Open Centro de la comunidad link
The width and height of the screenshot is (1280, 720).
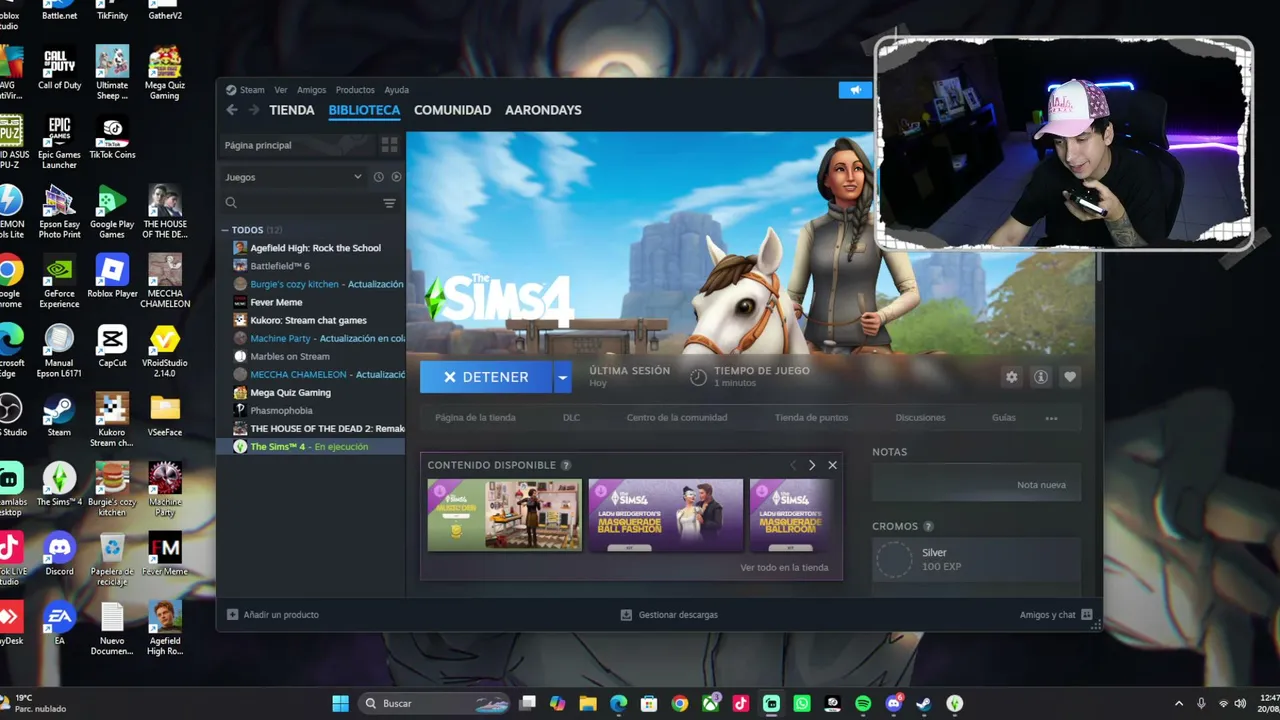click(x=677, y=418)
